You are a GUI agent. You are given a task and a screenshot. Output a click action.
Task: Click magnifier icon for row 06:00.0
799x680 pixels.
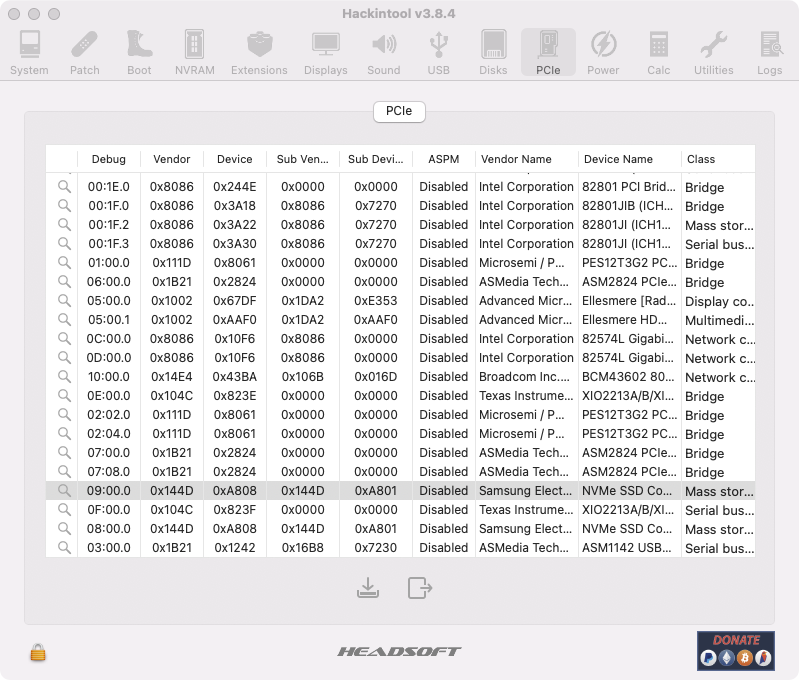tap(64, 281)
